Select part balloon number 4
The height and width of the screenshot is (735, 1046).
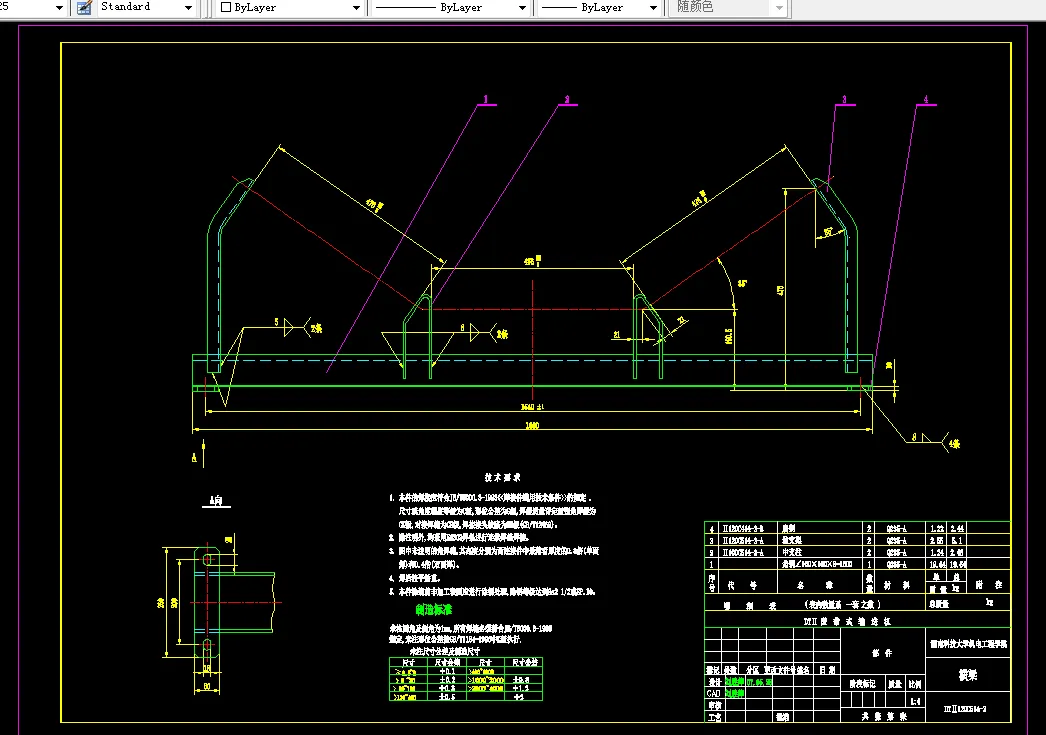click(x=926, y=99)
